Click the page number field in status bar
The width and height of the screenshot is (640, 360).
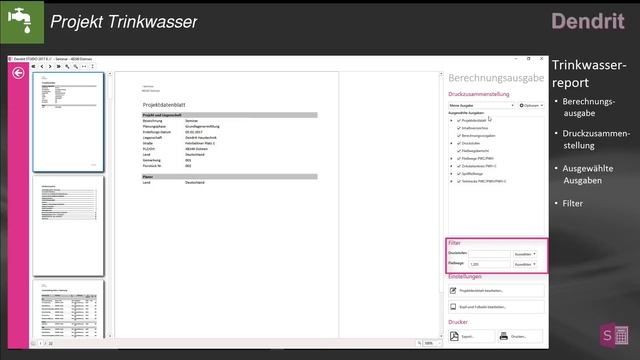click(x=41, y=343)
